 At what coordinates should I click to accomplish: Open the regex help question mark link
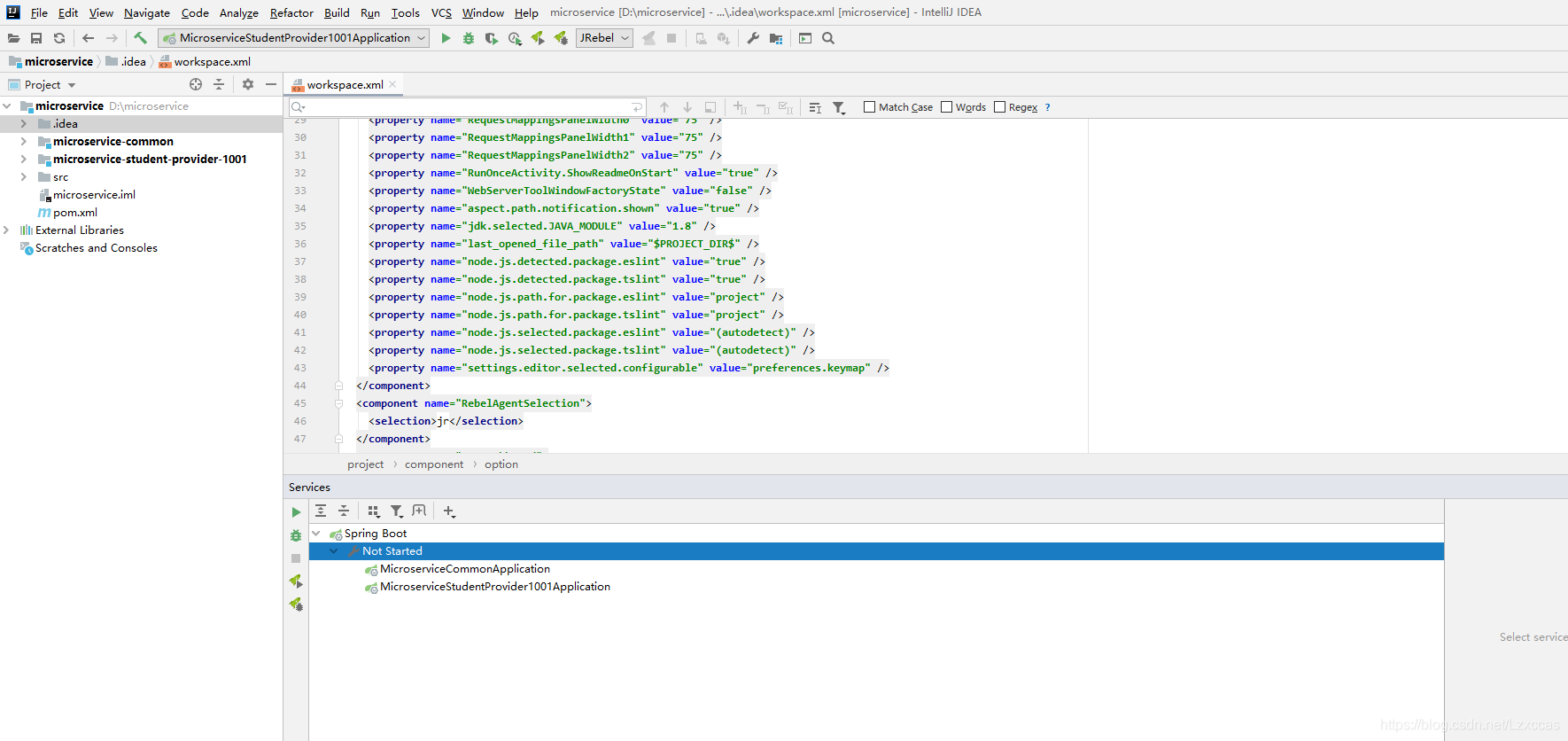pos(1047,107)
